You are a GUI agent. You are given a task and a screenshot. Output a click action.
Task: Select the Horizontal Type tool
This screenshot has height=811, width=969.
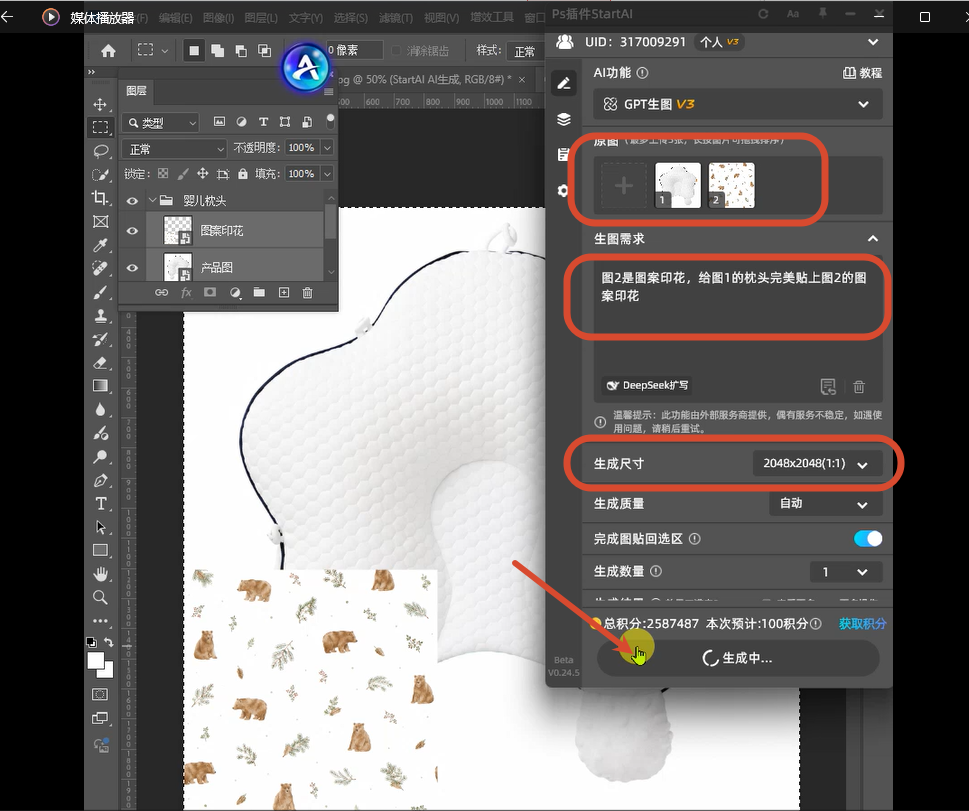coord(100,504)
